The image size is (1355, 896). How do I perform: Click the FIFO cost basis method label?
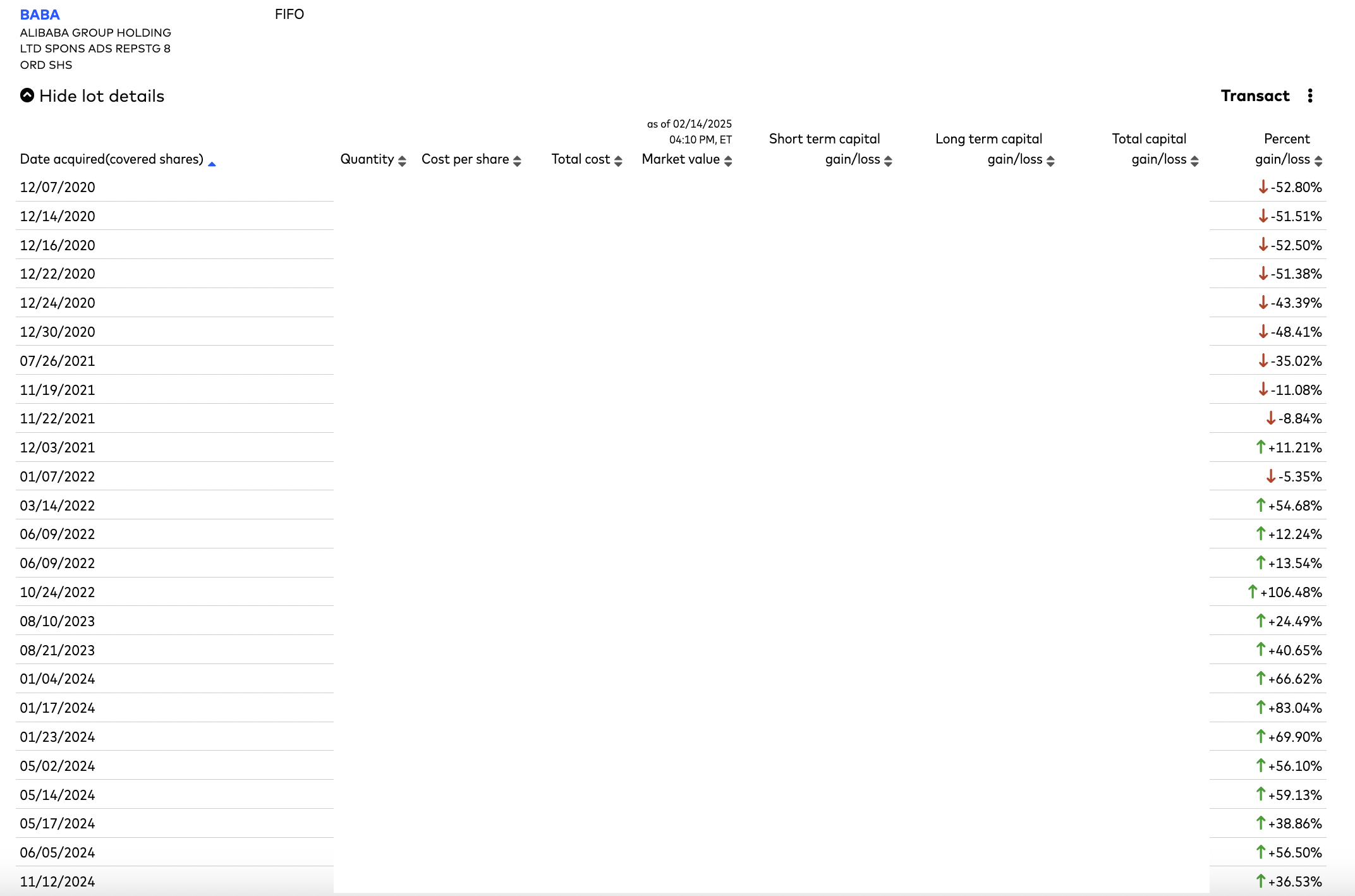(289, 15)
